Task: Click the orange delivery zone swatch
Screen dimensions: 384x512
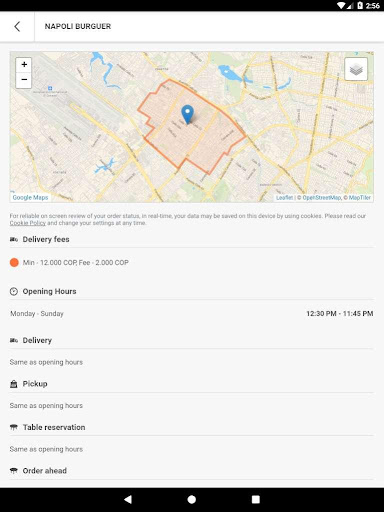Action: [x=14, y=262]
